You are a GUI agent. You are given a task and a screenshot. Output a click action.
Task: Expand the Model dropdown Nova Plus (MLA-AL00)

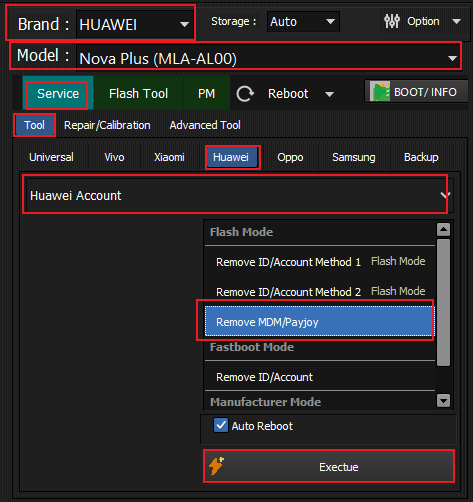point(268,58)
